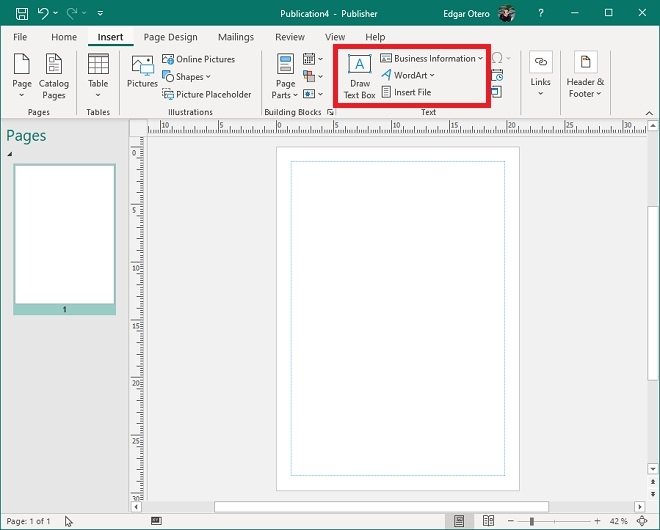
Task: Click the Edgar Otero account name
Action: point(466,14)
